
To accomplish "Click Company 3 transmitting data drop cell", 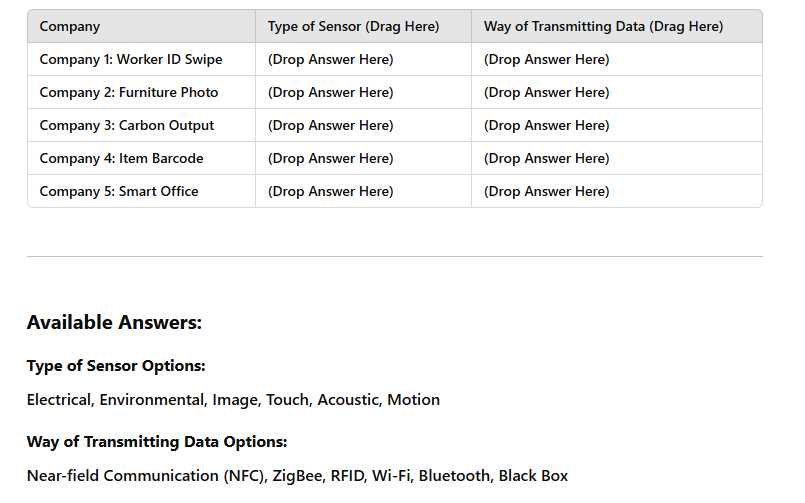I will (x=547, y=125).
